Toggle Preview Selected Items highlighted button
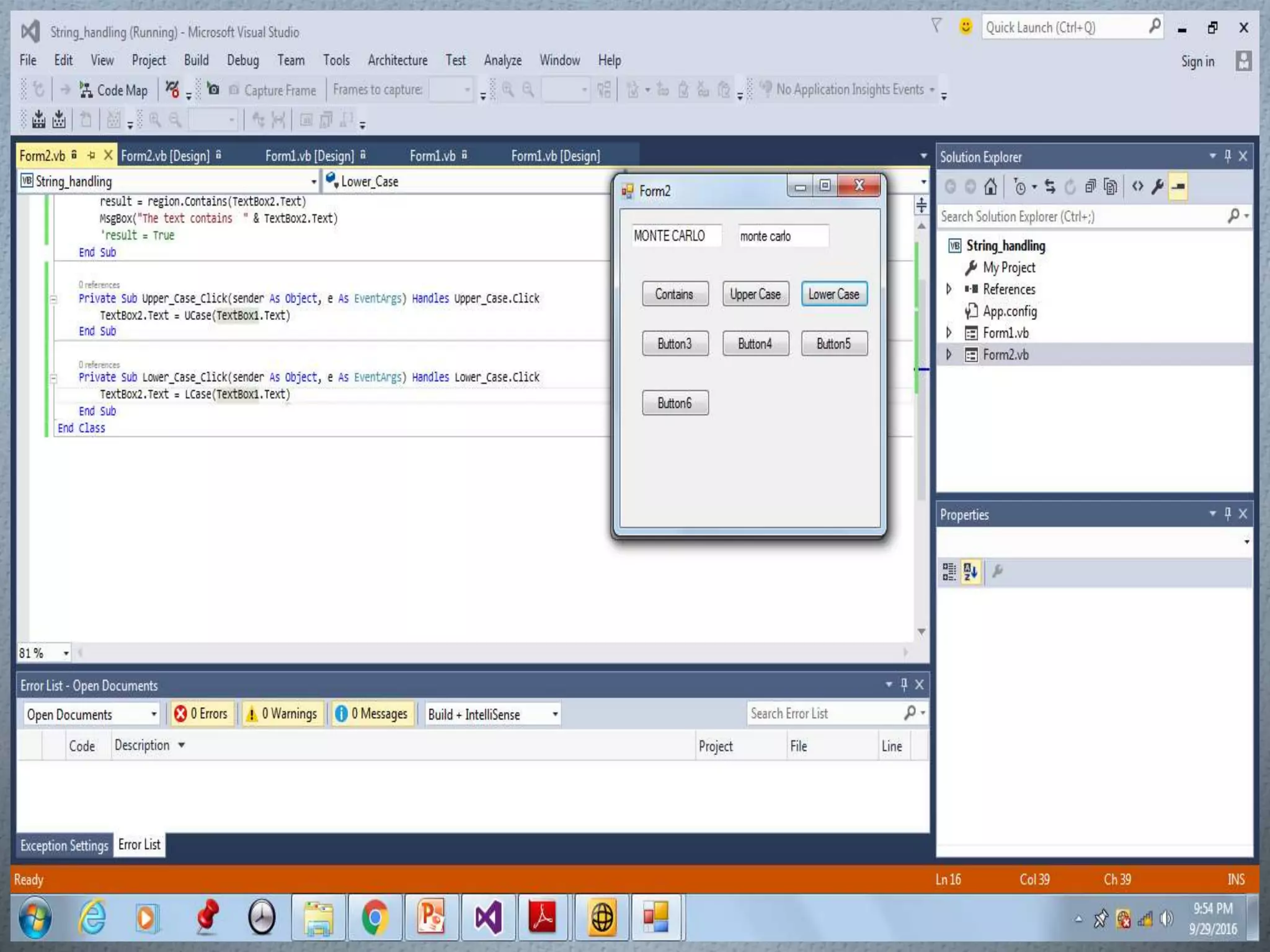 tap(1178, 187)
